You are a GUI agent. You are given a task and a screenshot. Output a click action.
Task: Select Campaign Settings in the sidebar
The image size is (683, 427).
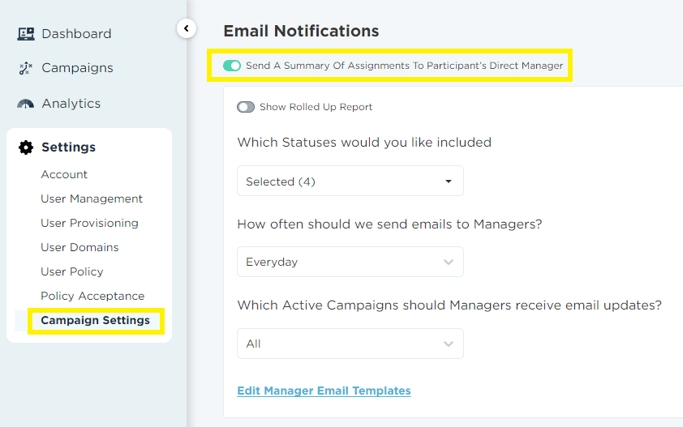[x=95, y=320]
